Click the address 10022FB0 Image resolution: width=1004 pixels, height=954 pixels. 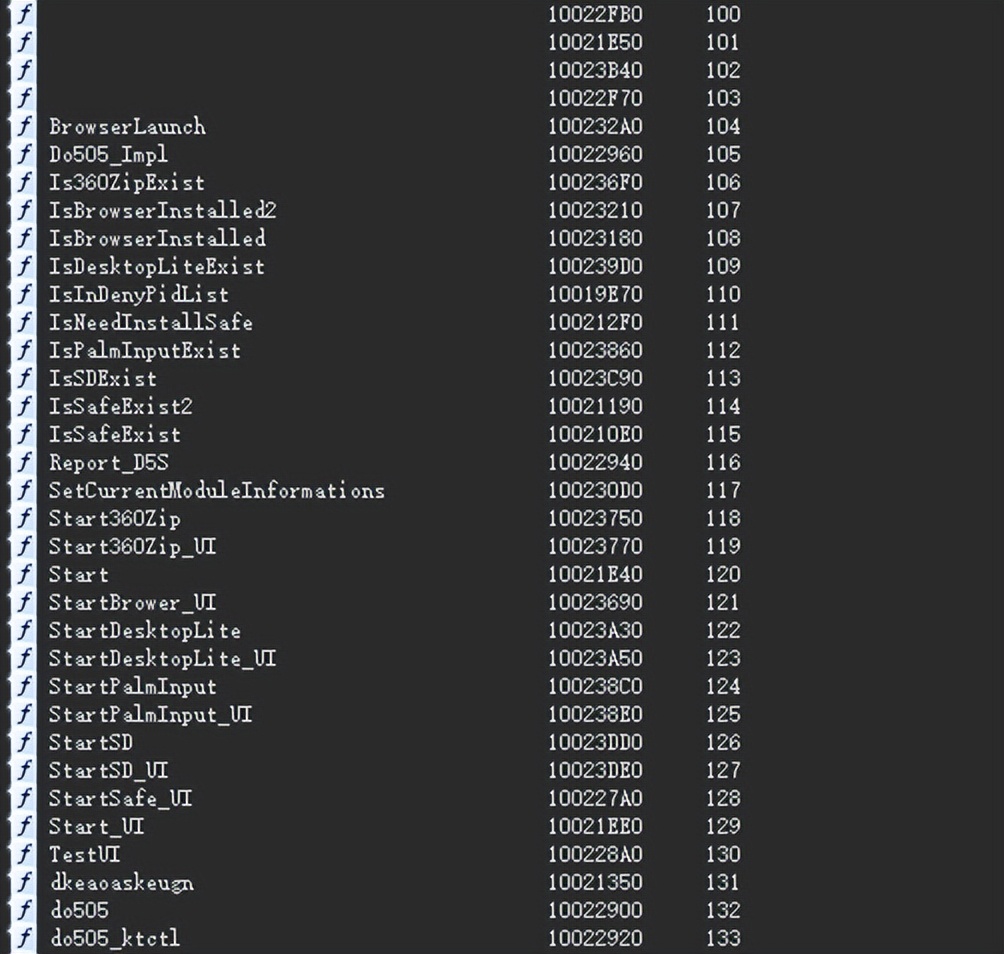click(x=595, y=14)
